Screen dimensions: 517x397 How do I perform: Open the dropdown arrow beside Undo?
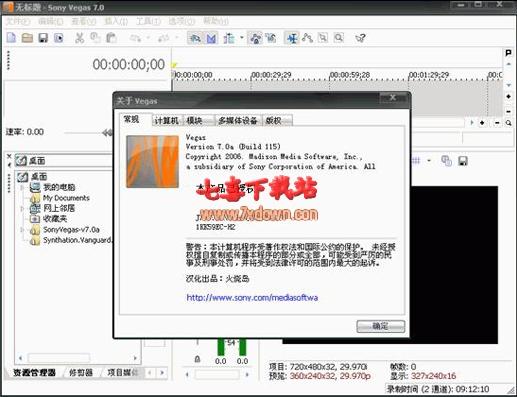(x=148, y=38)
